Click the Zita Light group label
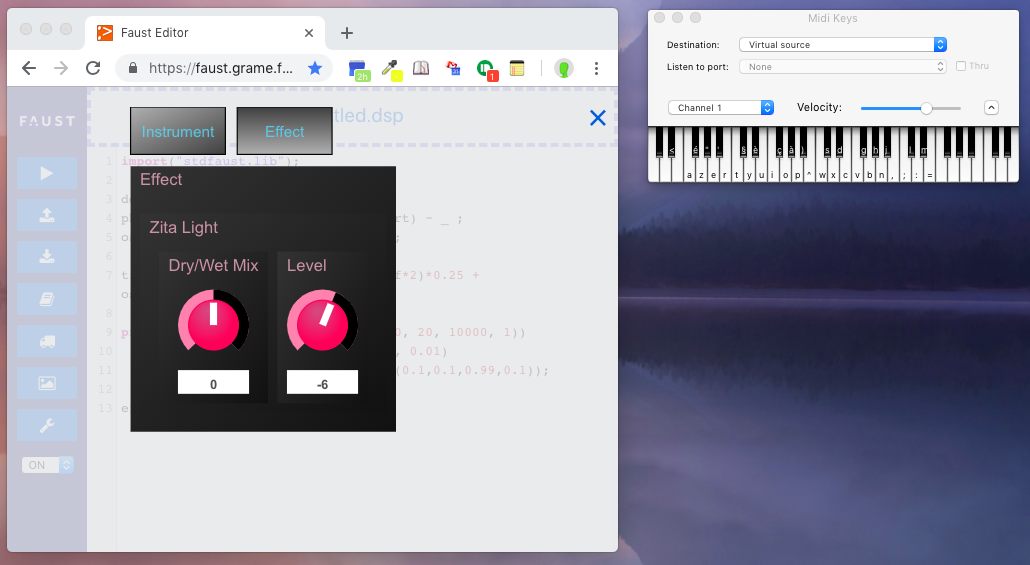Image resolution: width=1030 pixels, height=565 pixels. [x=183, y=227]
